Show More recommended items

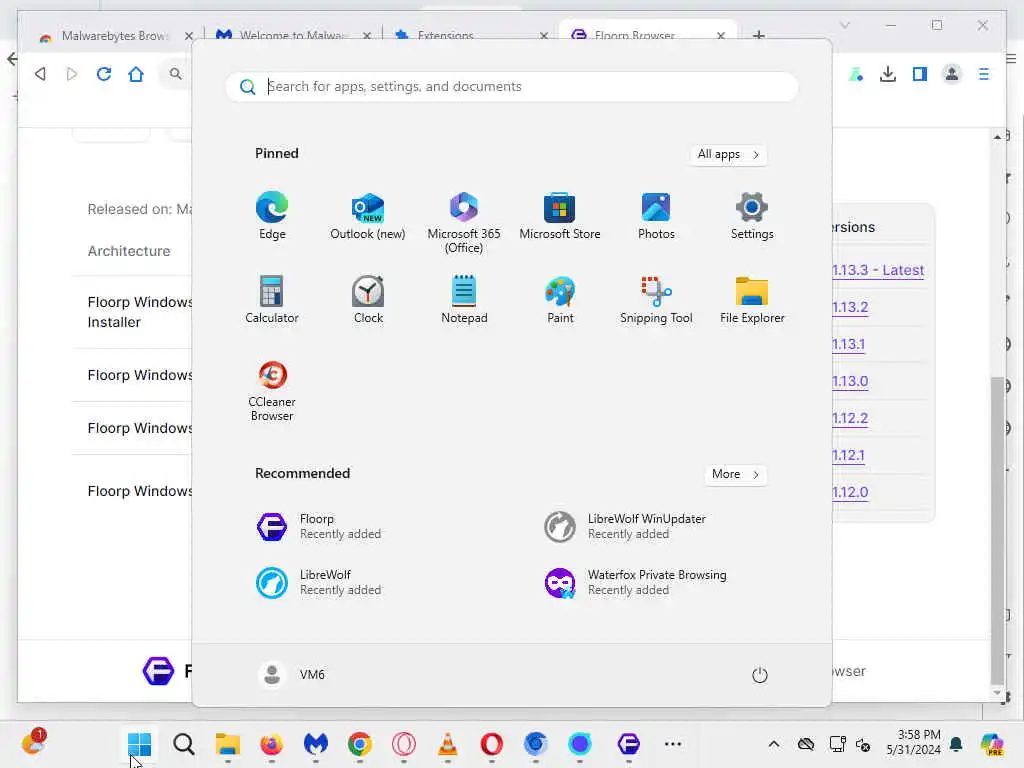coord(735,474)
